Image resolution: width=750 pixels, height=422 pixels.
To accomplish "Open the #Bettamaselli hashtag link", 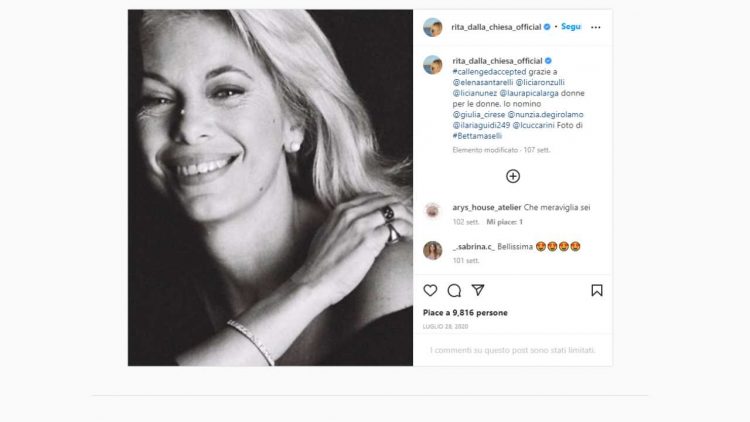I will coord(479,136).
